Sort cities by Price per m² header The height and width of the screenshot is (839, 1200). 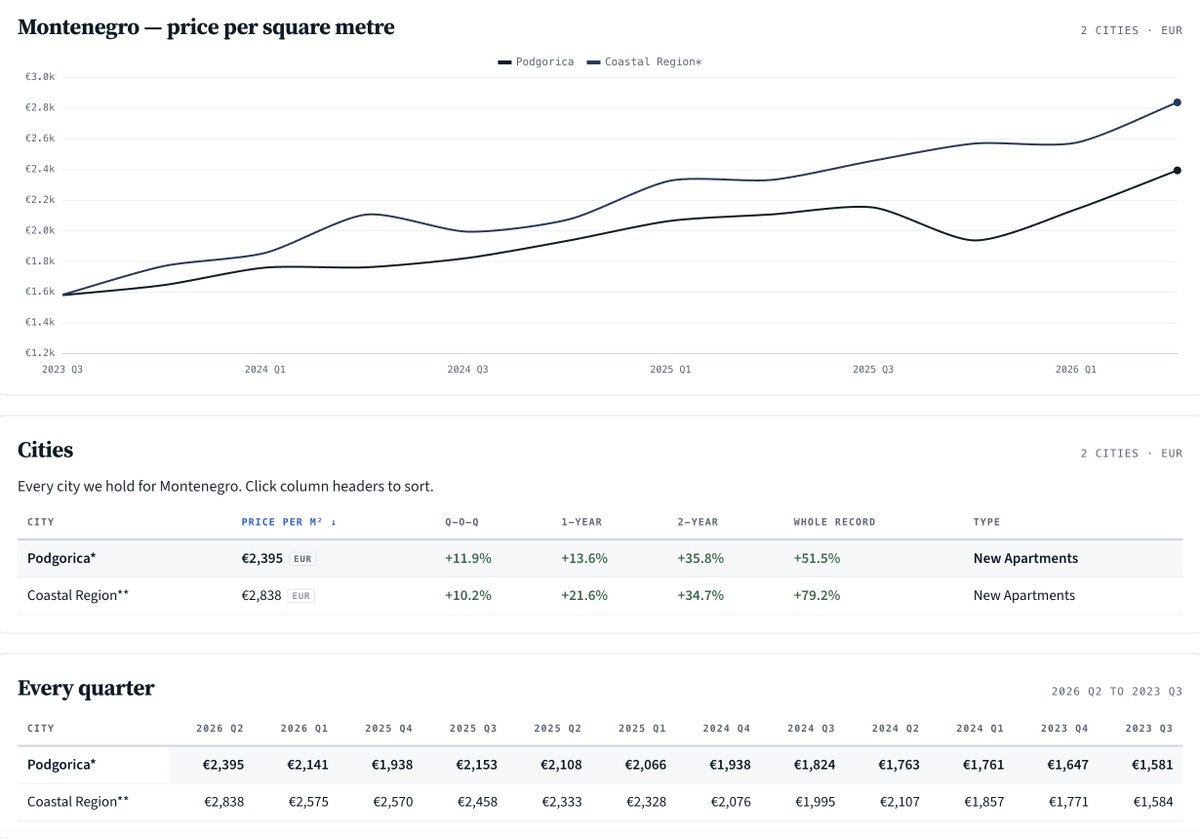[289, 522]
